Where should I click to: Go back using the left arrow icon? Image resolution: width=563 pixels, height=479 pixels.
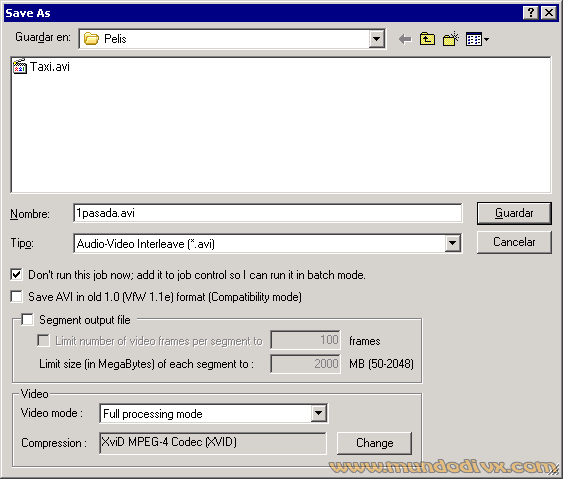(x=405, y=39)
